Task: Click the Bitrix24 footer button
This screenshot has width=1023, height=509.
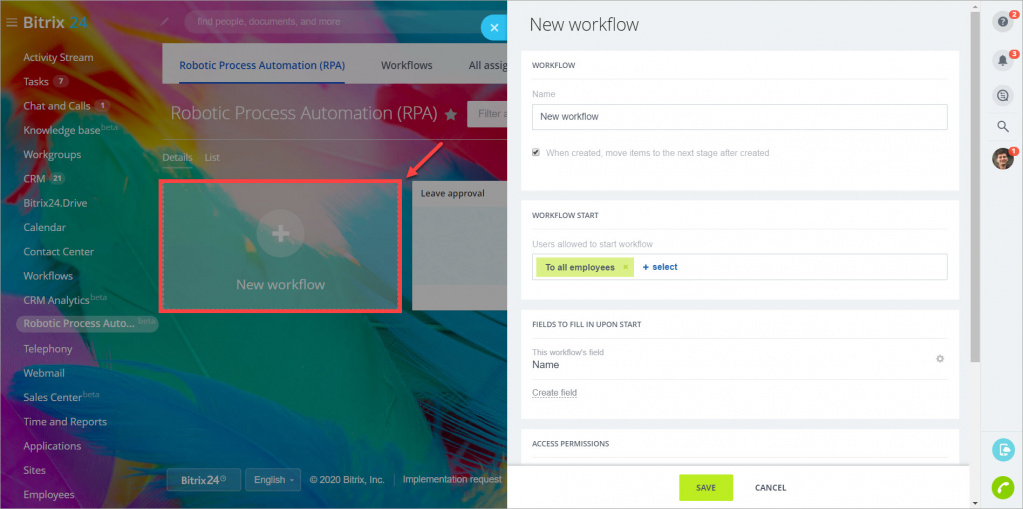Action: coord(204,480)
